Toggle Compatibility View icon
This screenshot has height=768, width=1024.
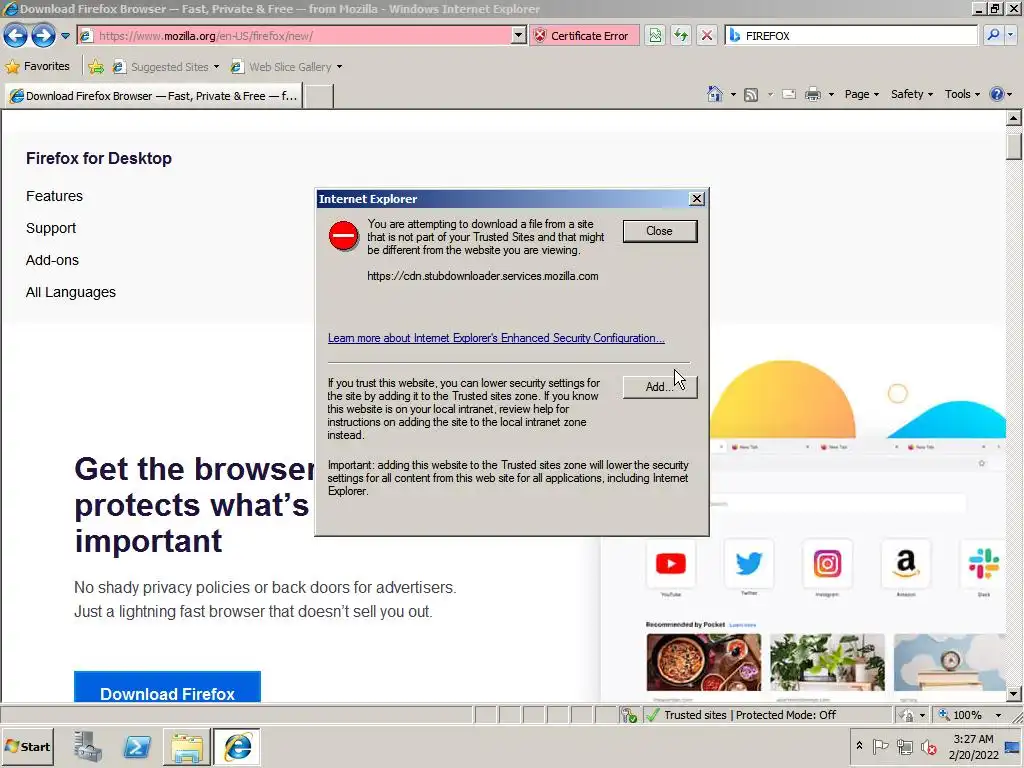tap(655, 36)
